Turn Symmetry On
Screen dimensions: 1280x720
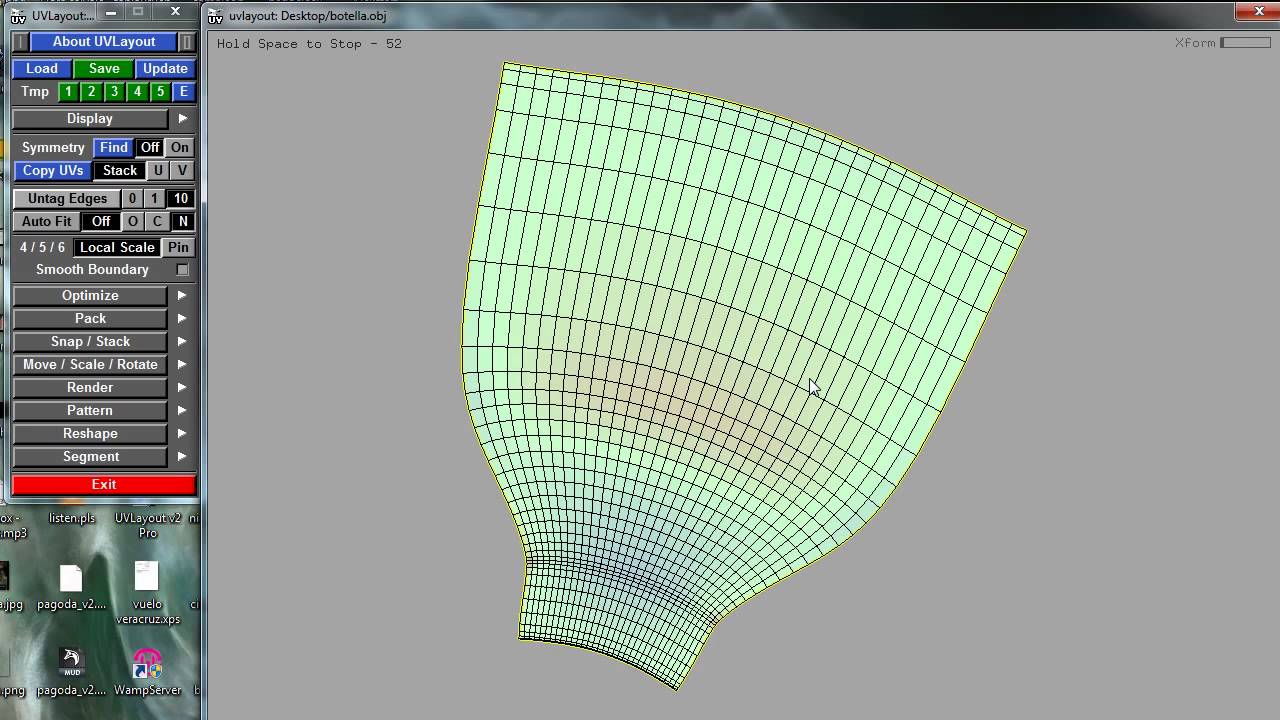[179, 147]
